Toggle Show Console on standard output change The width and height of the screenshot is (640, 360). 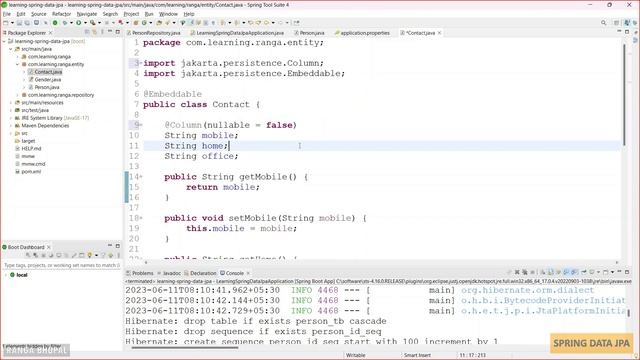[566, 272]
